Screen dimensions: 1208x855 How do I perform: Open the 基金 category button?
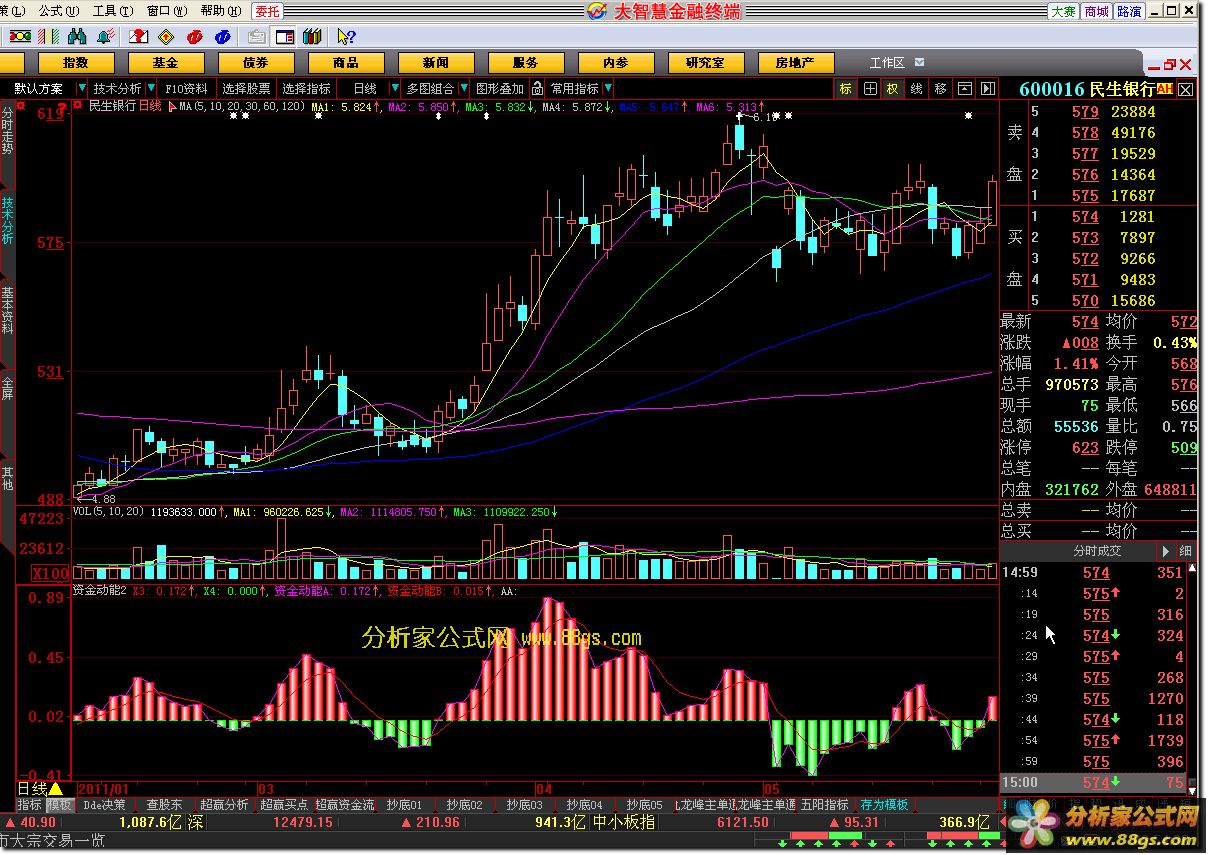click(165, 62)
